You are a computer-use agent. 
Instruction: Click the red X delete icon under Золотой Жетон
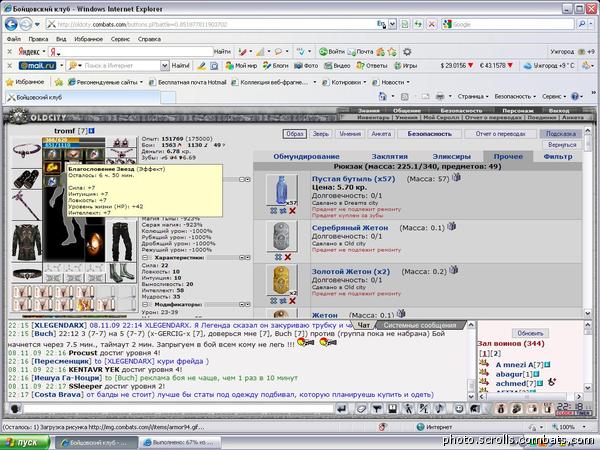(x=292, y=301)
